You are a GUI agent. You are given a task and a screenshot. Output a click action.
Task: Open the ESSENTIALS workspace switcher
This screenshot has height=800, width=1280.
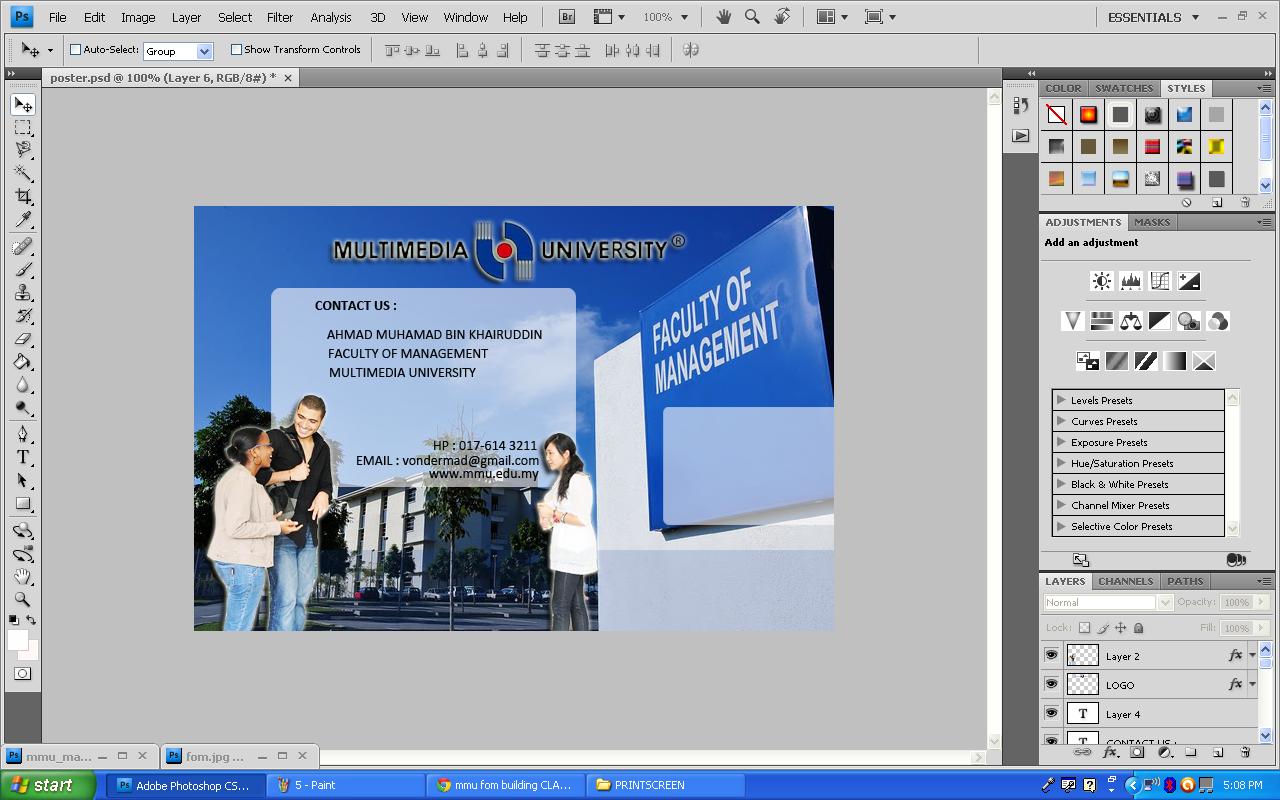pyautogui.click(x=1153, y=17)
